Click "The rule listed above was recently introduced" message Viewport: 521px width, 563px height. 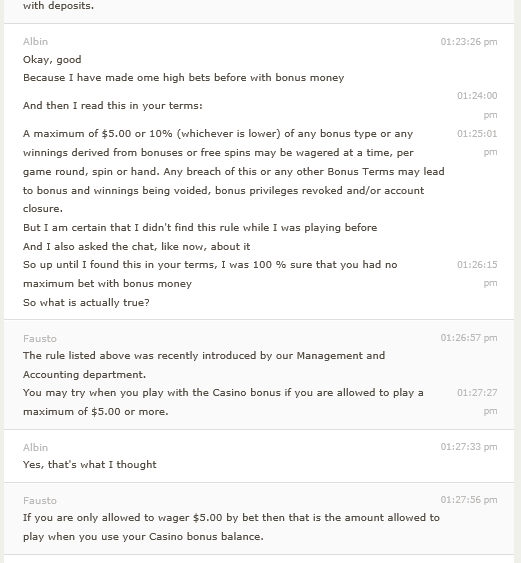point(204,365)
